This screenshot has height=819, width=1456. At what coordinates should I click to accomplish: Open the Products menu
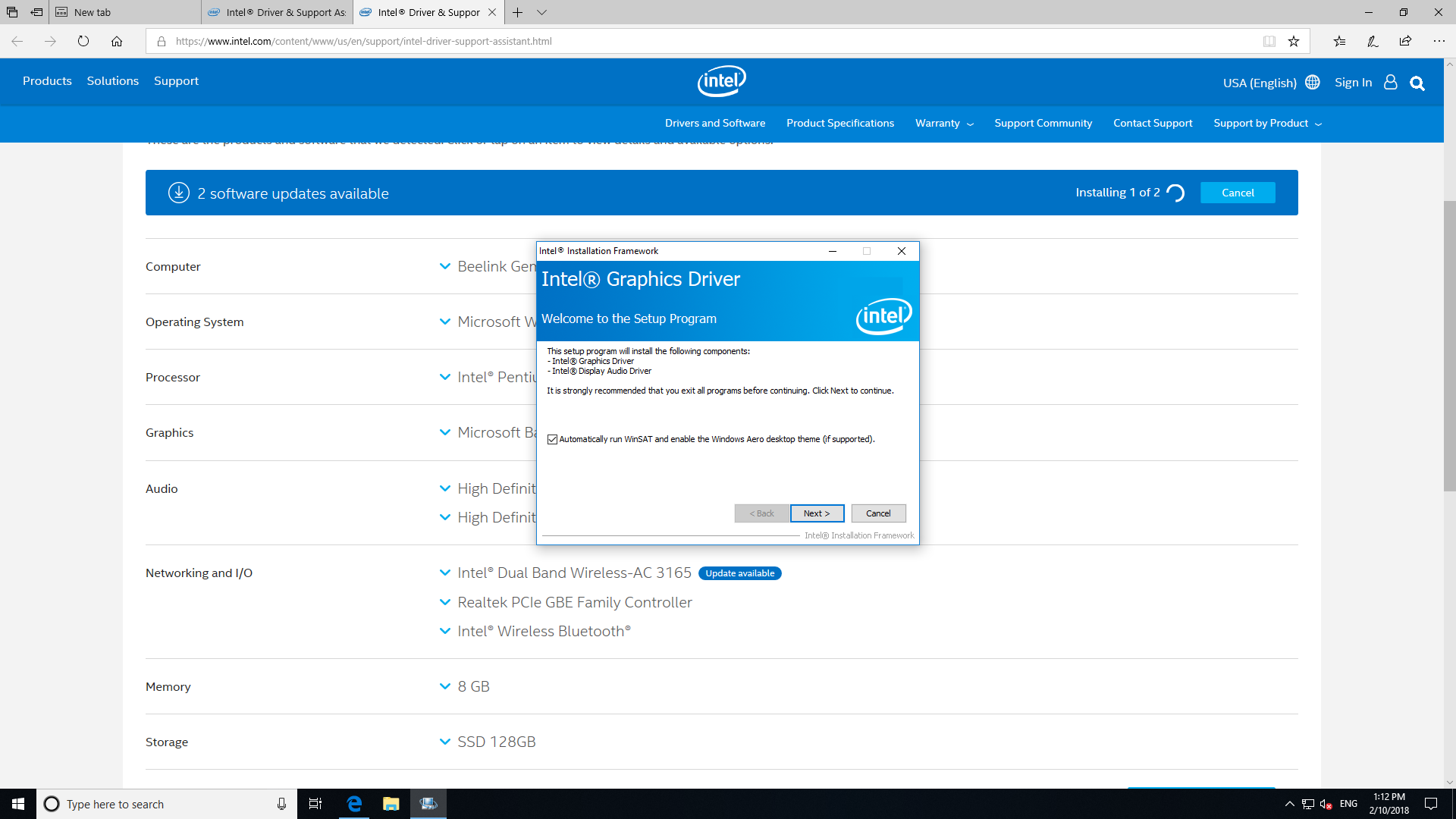click(x=47, y=81)
